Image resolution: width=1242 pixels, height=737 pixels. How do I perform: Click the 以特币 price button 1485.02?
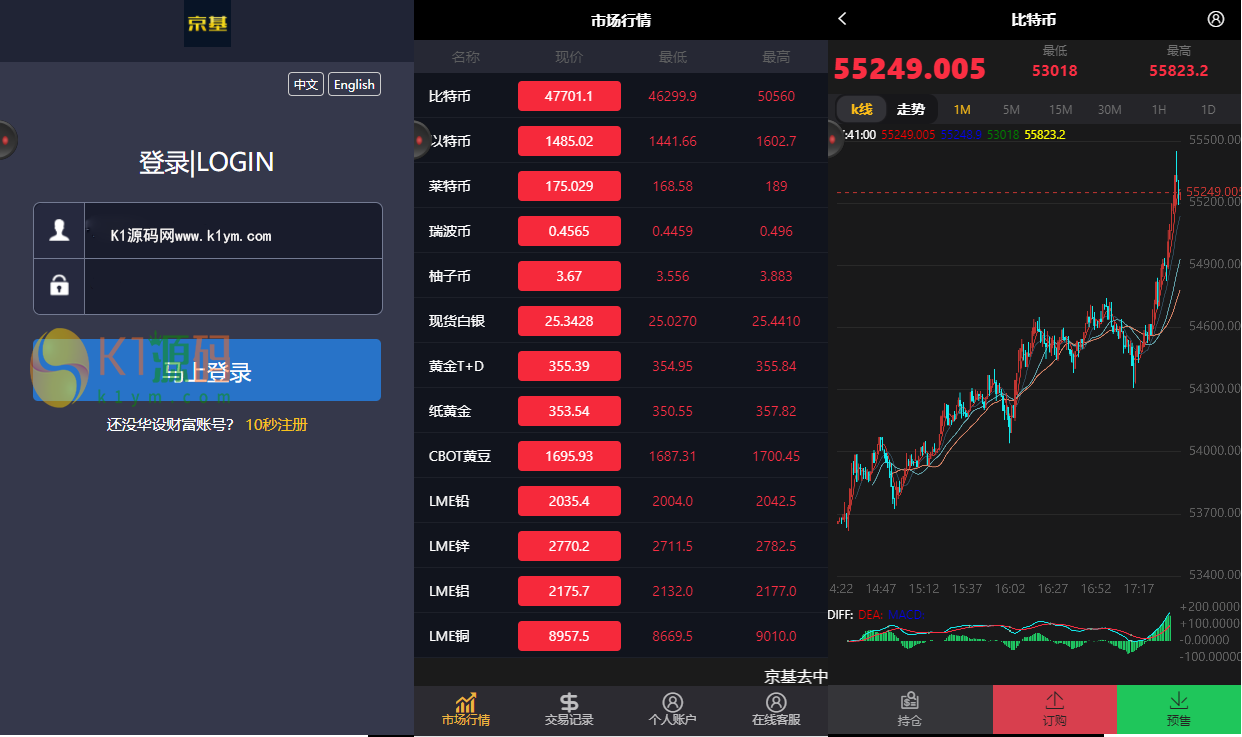point(569,141)
